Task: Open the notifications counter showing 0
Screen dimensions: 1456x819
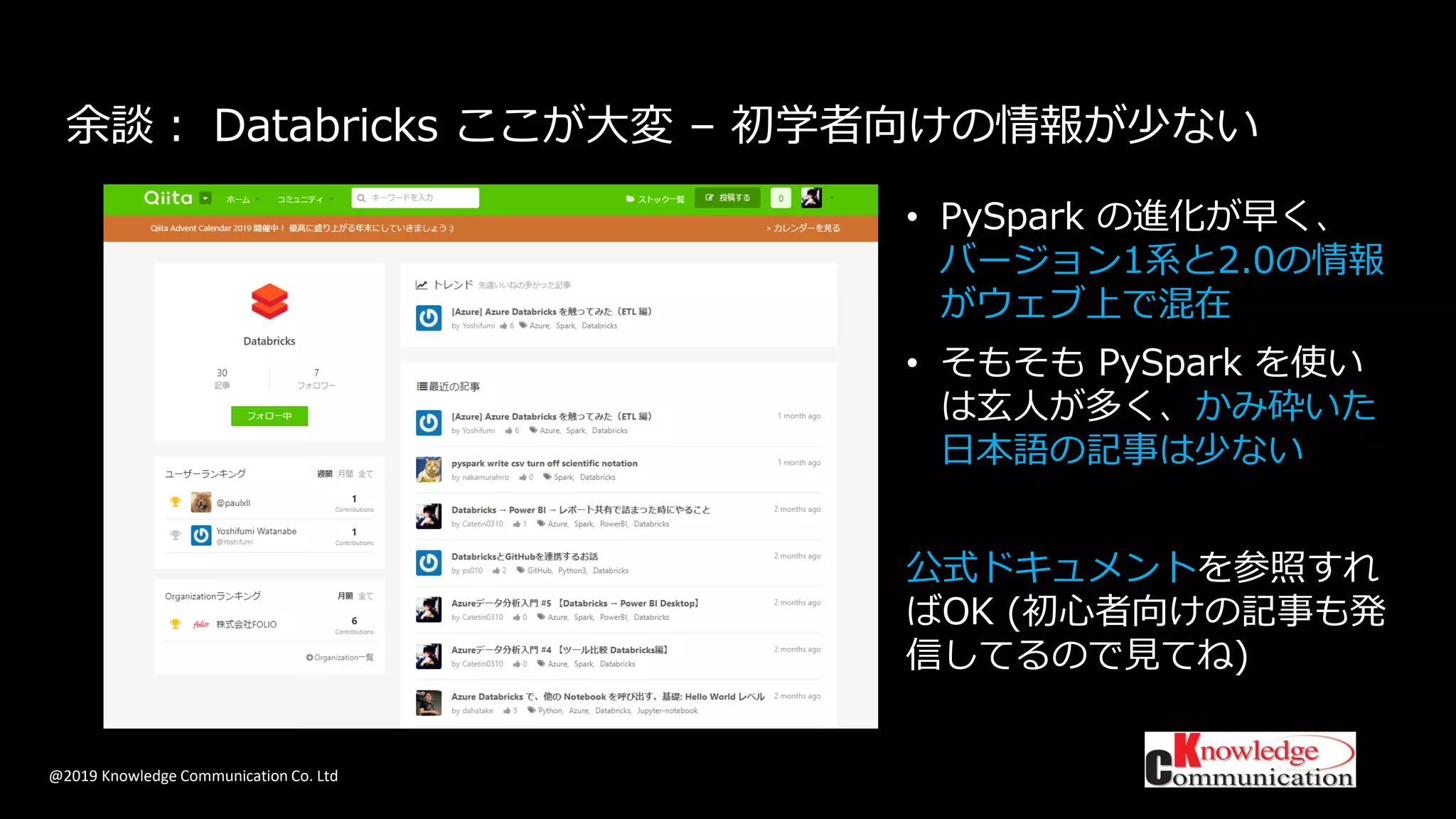Action: (x=781, y=198)
